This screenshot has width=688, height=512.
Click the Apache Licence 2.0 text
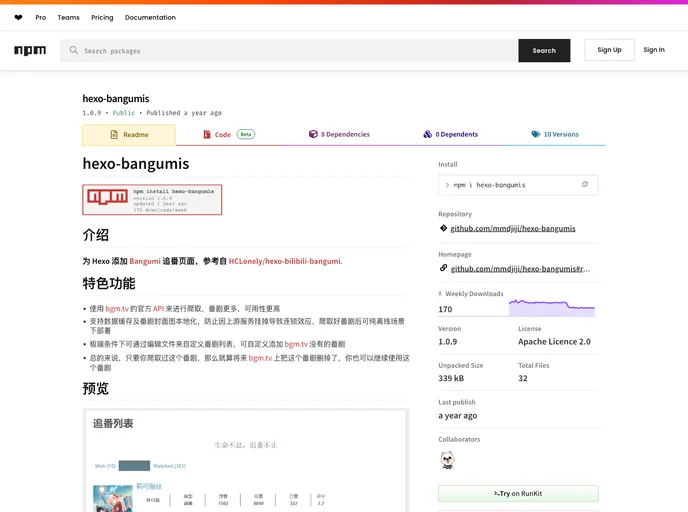click(x=554, y=341)
